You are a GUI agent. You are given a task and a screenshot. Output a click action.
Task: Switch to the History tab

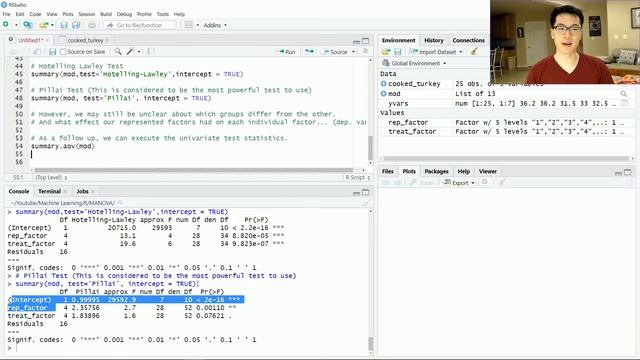click(433, 40)
